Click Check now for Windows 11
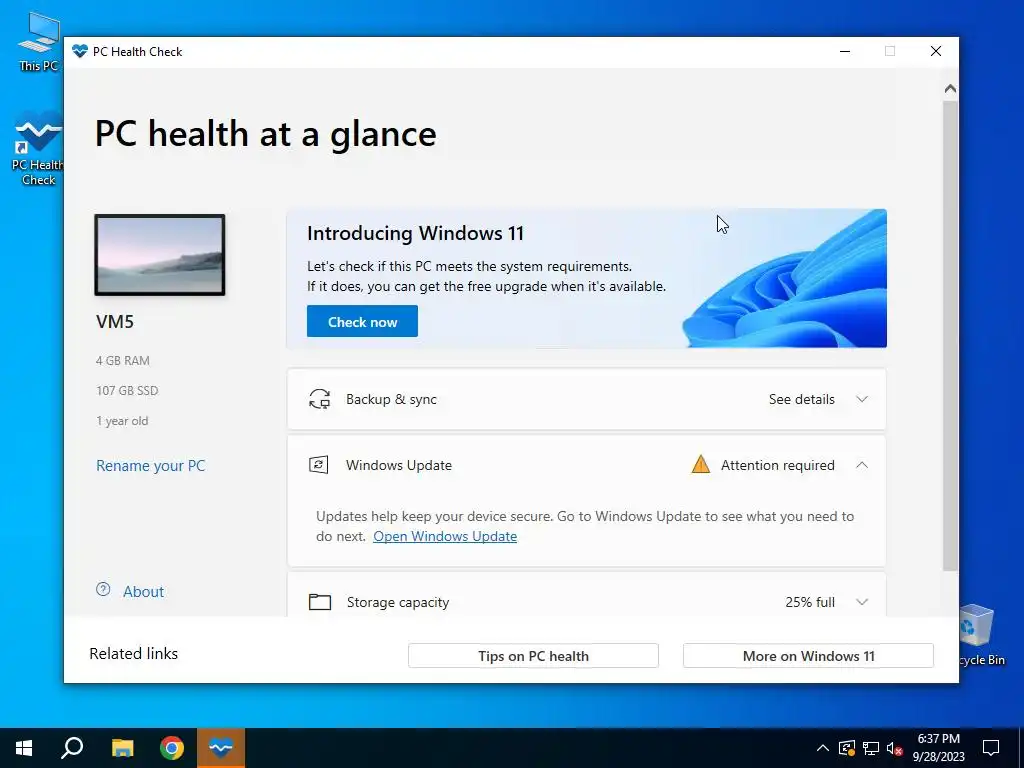The height and width of the screenshot is (768, 1024). tap(362, 321)
